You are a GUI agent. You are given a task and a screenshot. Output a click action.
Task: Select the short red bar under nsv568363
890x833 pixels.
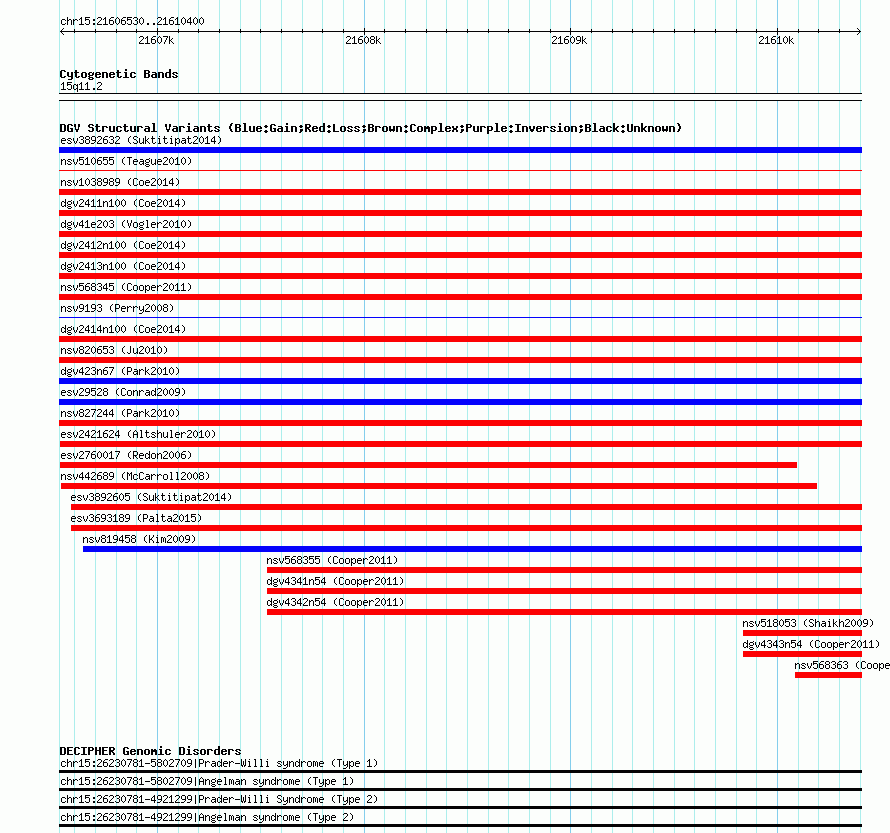click(829, 675)
